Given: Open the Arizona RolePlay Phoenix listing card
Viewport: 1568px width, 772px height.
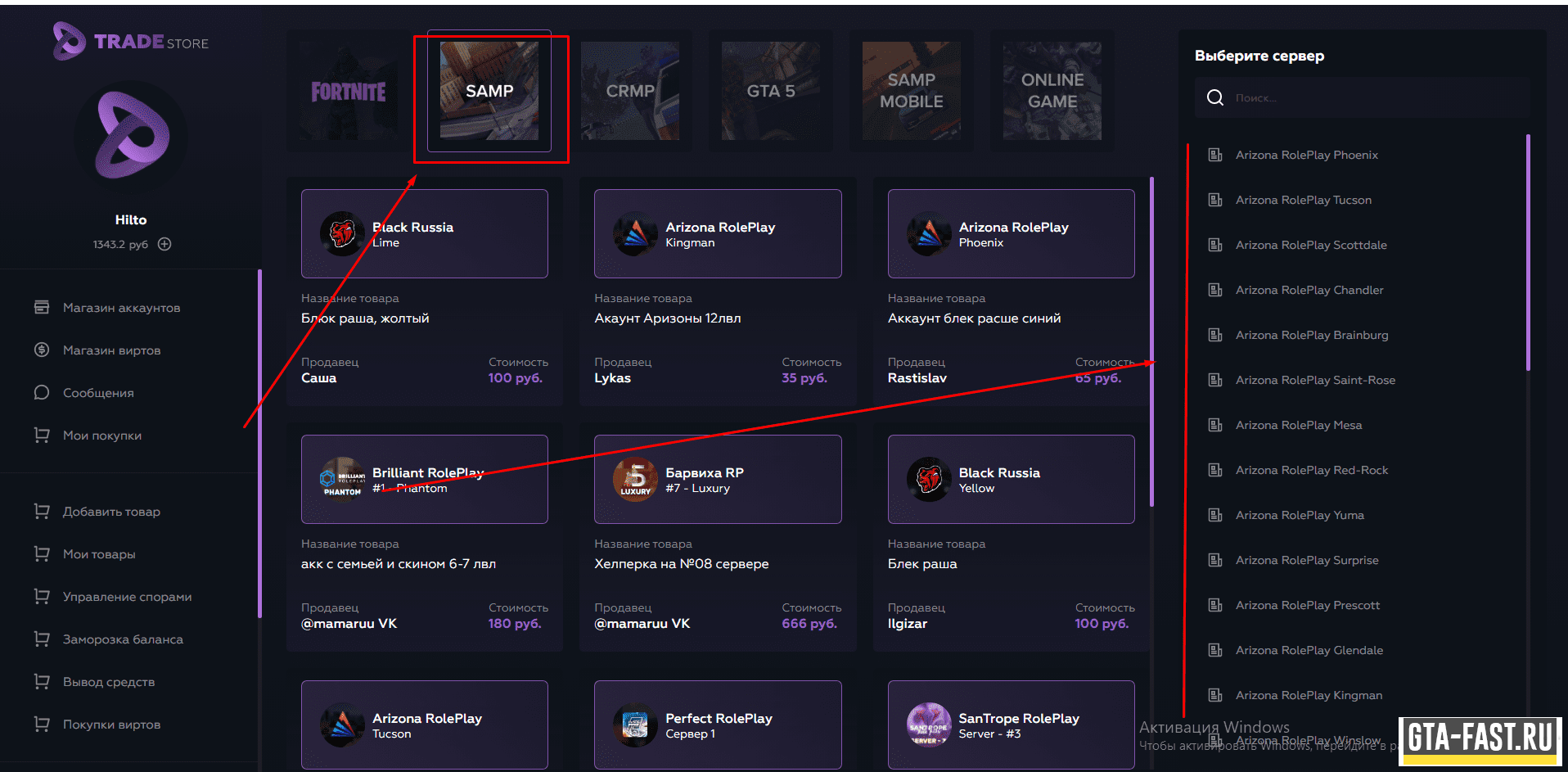Looking at the screenshot, I should (x=1011, y=291).
